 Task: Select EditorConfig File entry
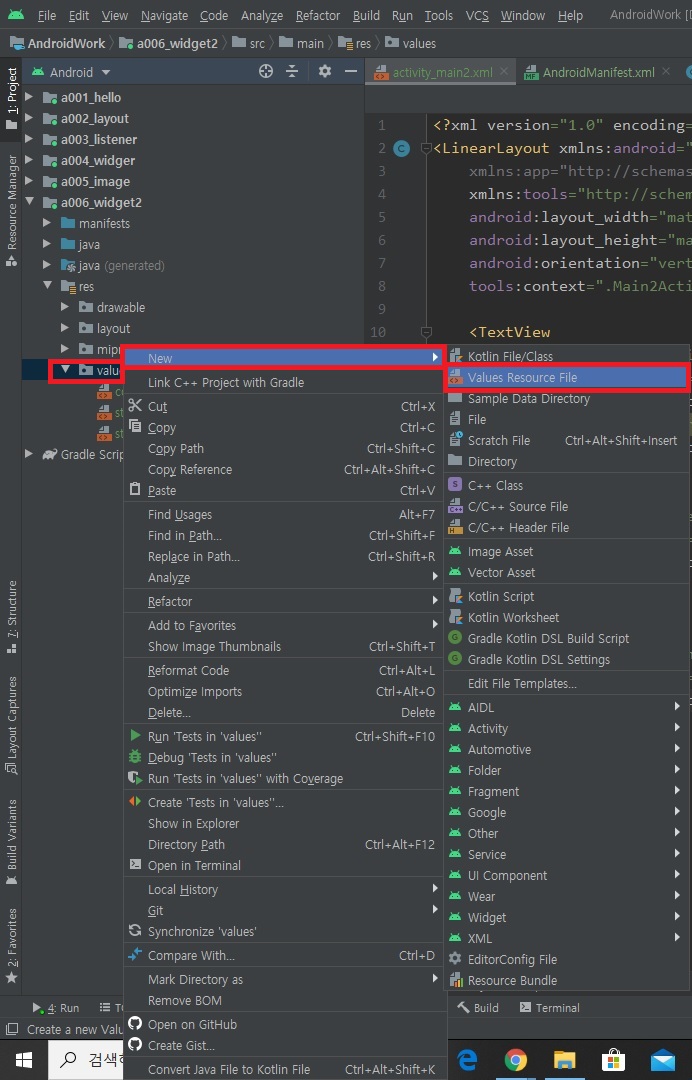coord(567,959)
